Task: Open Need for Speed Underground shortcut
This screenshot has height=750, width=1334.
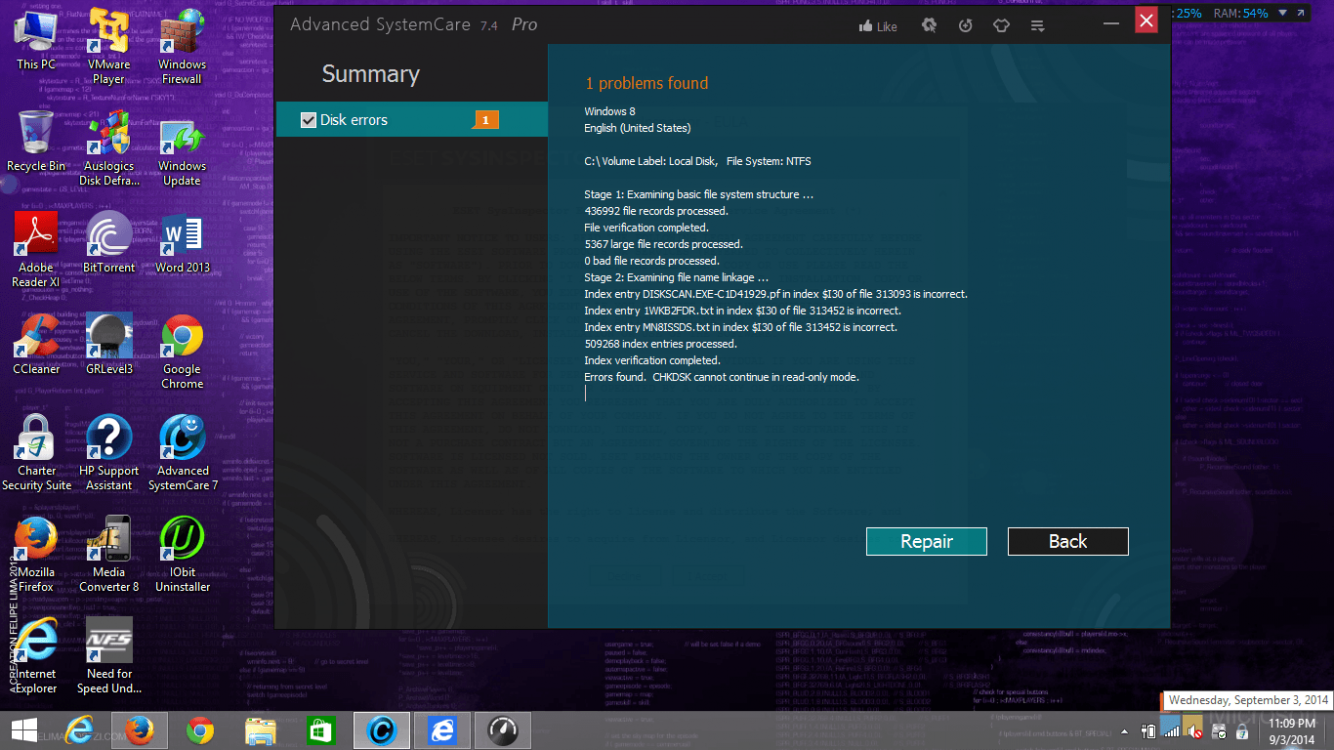Action: [x=109, y=655]
